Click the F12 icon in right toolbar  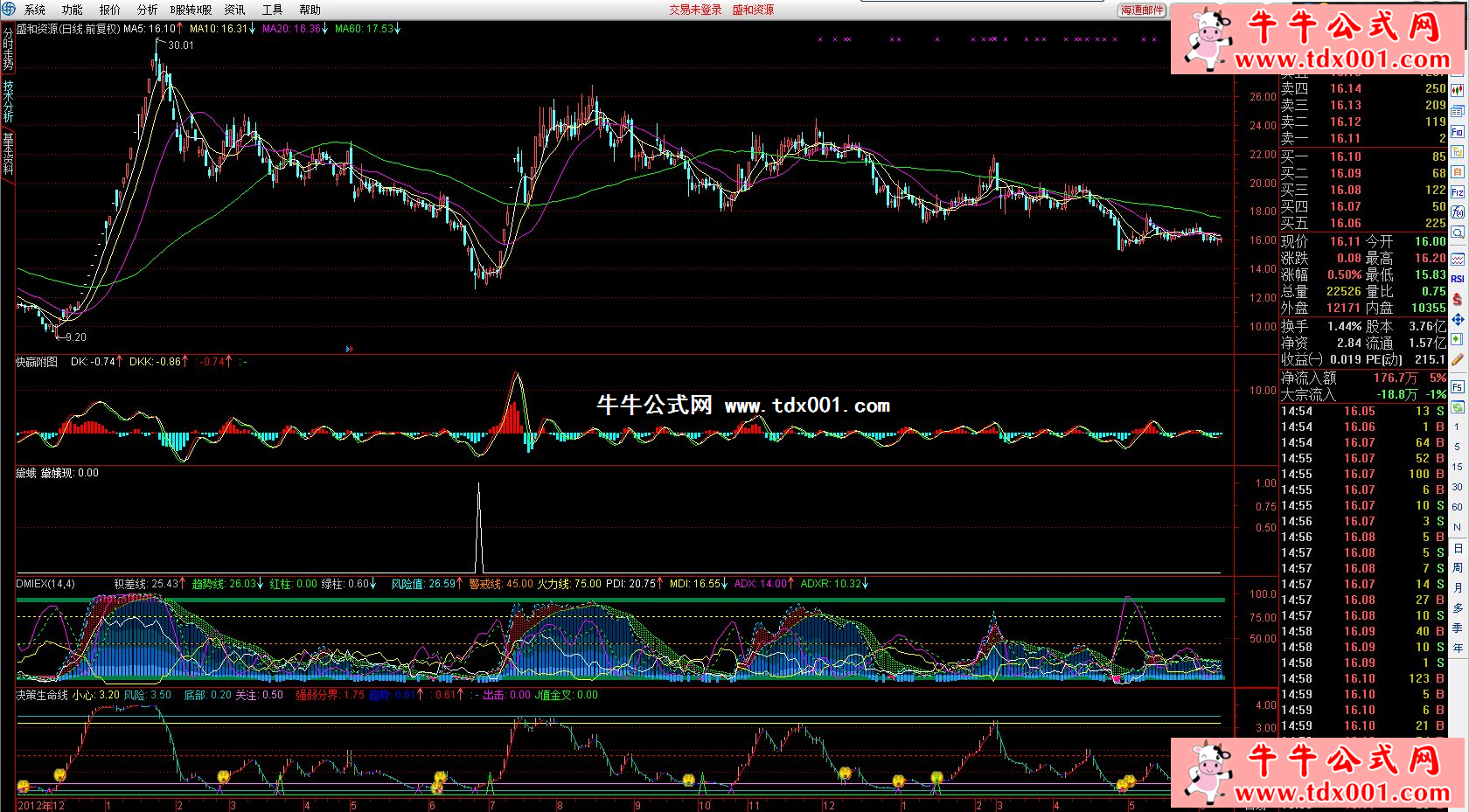click(x=1458, y=192)
